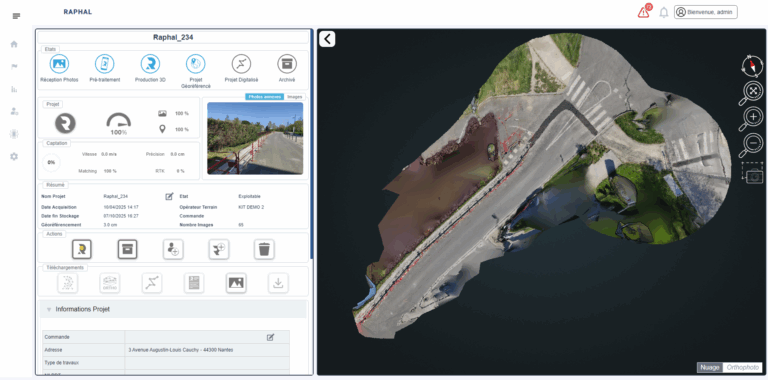The height and width of the screenshot is (380, 768).
Task: Collapse the Informations Projet section
Action: click(x=48, y=309)
